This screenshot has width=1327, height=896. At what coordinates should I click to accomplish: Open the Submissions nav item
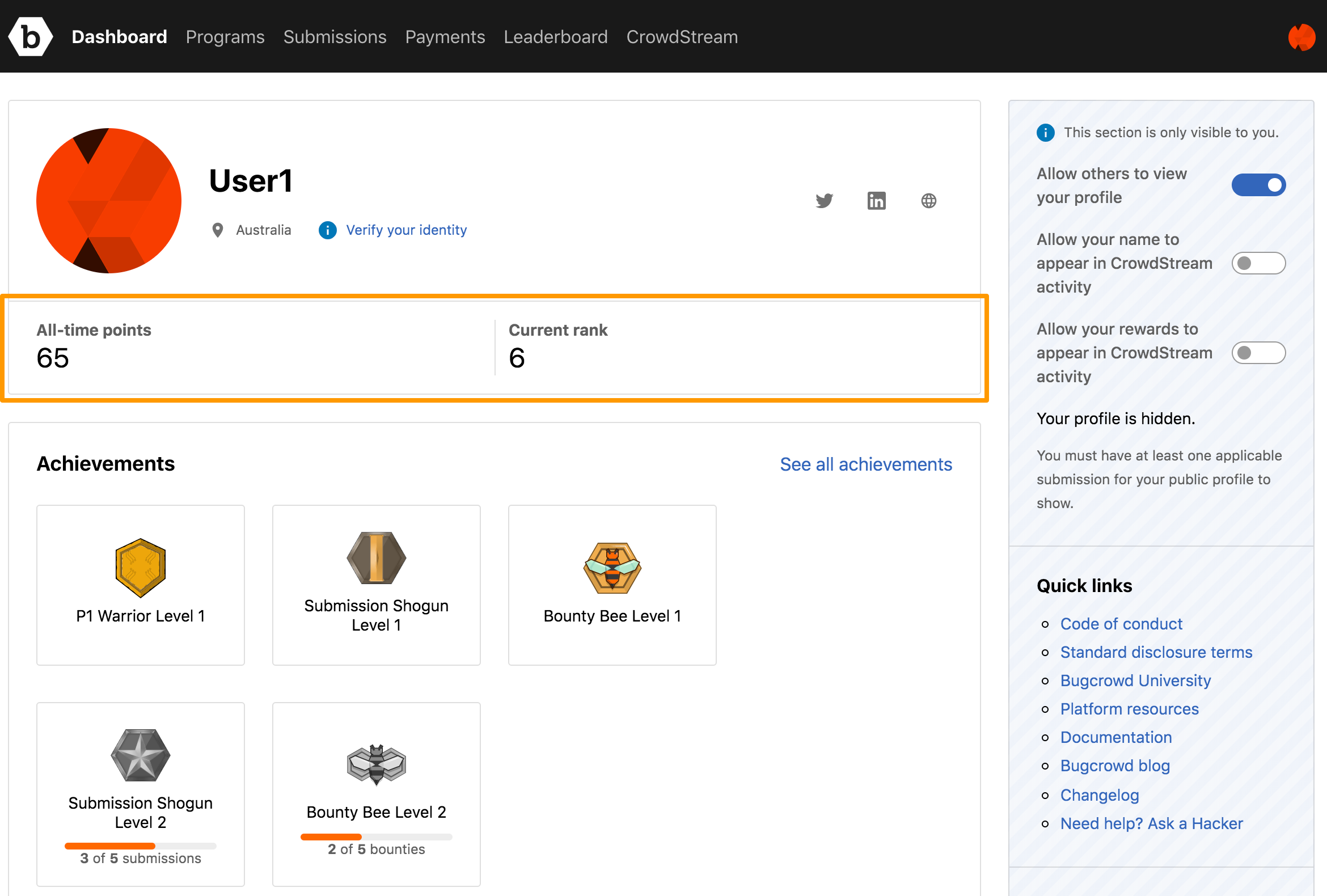tap(335, 37)
